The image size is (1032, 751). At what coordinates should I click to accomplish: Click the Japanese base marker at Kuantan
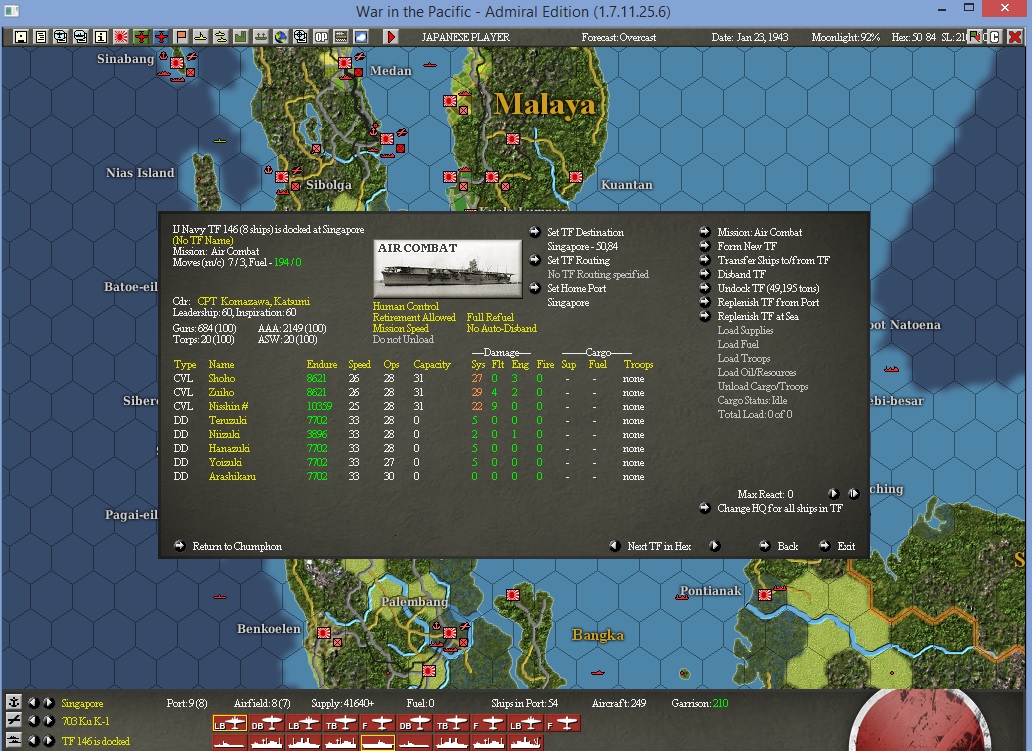(x=576, y=176)
